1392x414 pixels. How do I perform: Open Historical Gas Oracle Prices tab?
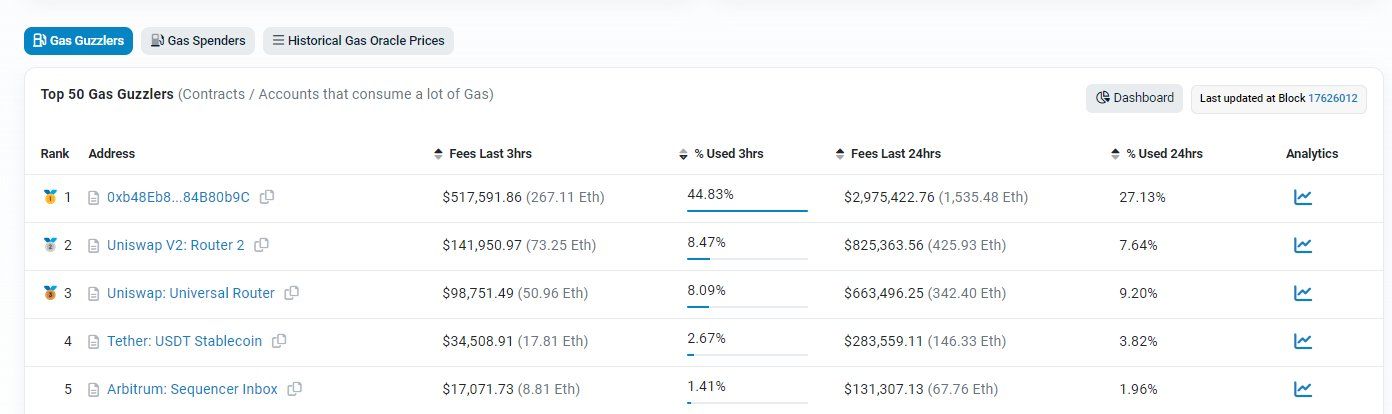[x=360, y=41]
